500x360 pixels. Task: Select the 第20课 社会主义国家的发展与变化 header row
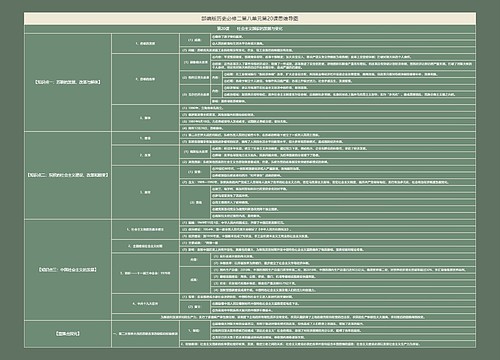(250, 29)
